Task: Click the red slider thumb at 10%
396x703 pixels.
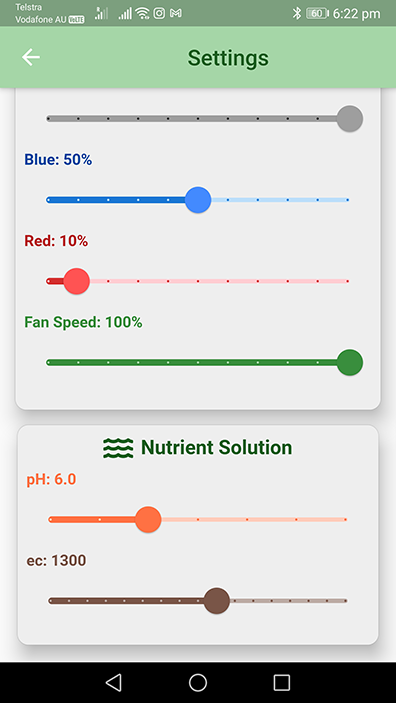Action: [x=77, y=281]
